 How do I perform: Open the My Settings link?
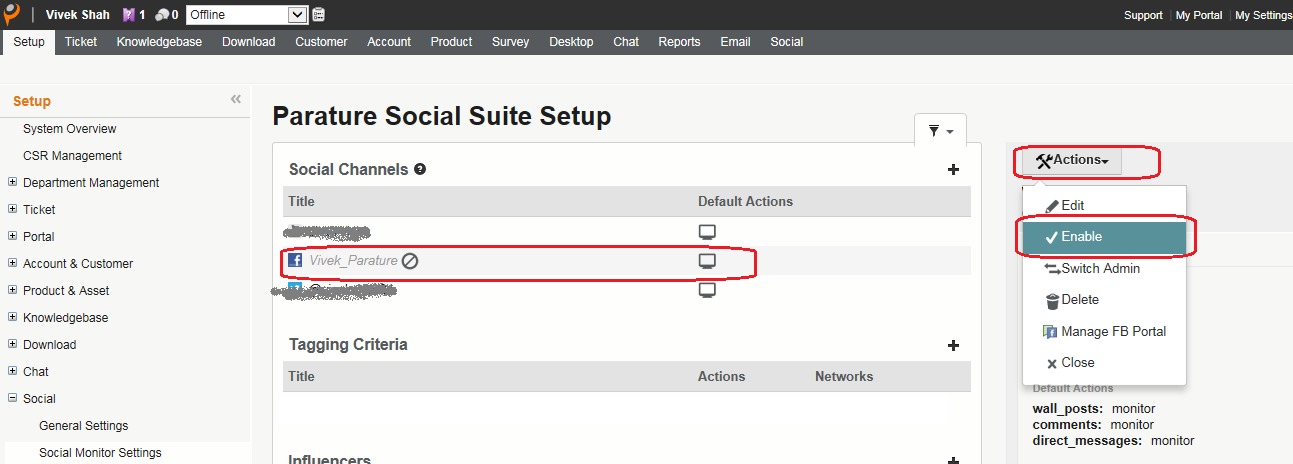click(1263, 15)
